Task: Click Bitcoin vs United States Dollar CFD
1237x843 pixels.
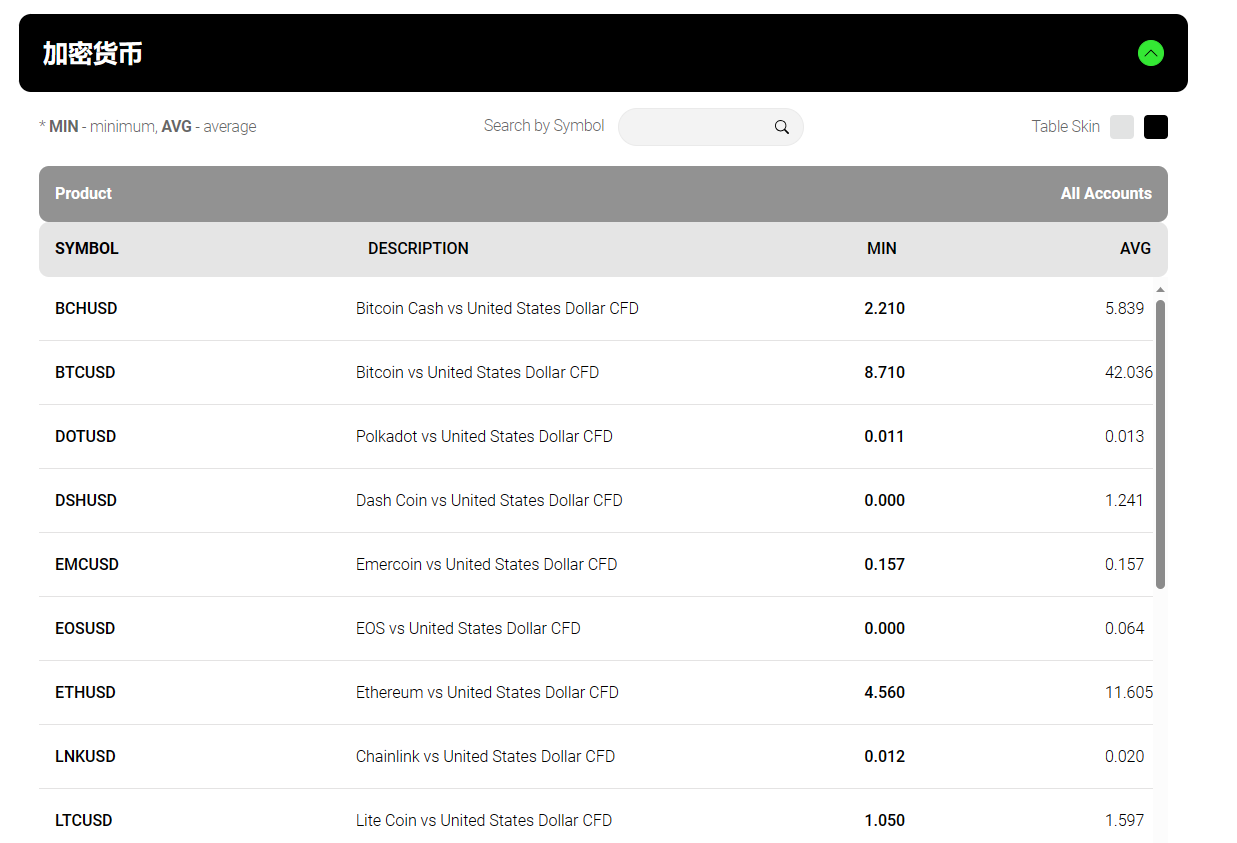Action: pos(478,373)
